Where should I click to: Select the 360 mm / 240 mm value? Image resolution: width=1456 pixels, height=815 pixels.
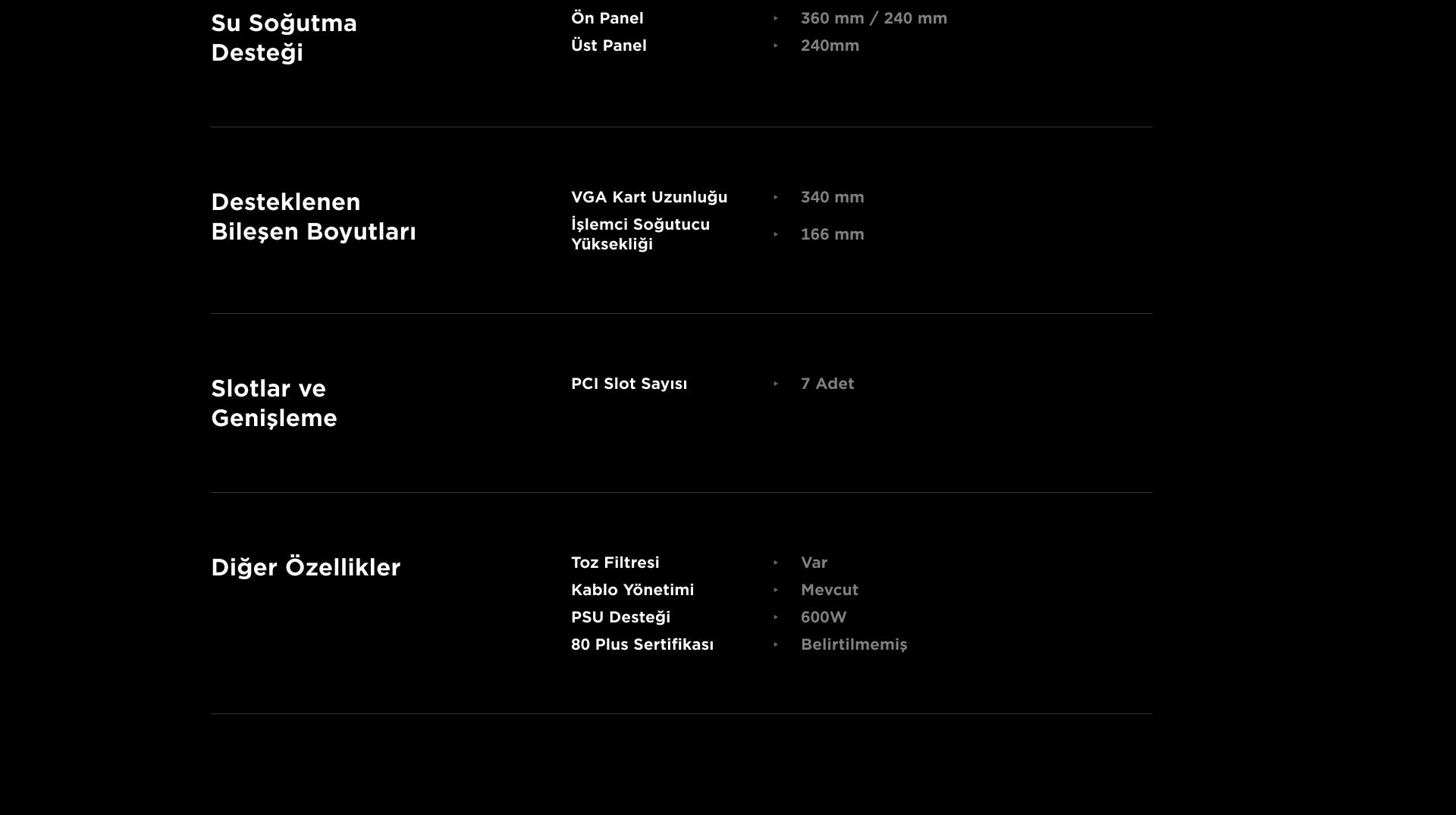(x=874, y=18)
